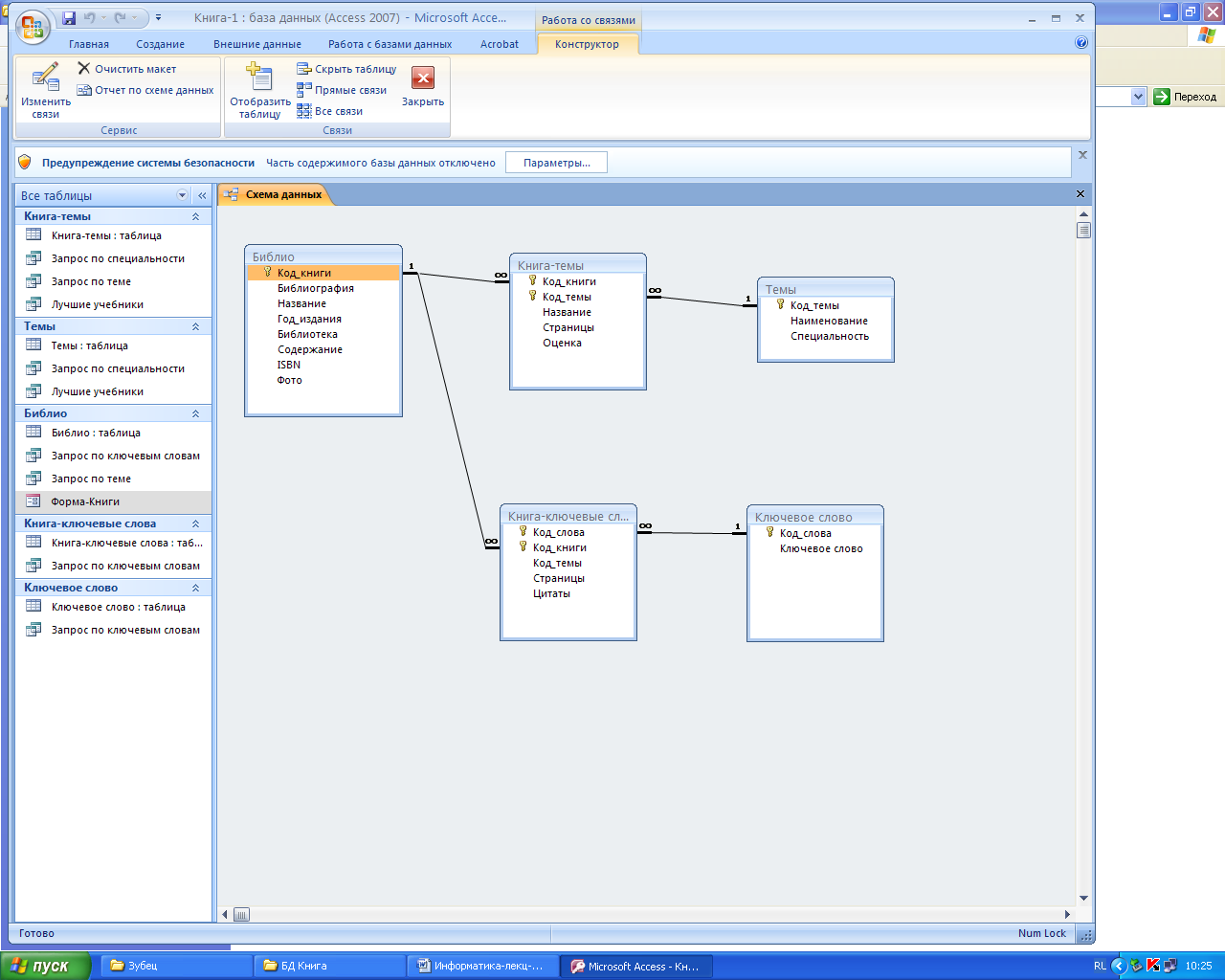The width and height of the screenshot is (1225, 980).
Task: Click vertical scrollbar down arrow
Action: coord(1083,898)
